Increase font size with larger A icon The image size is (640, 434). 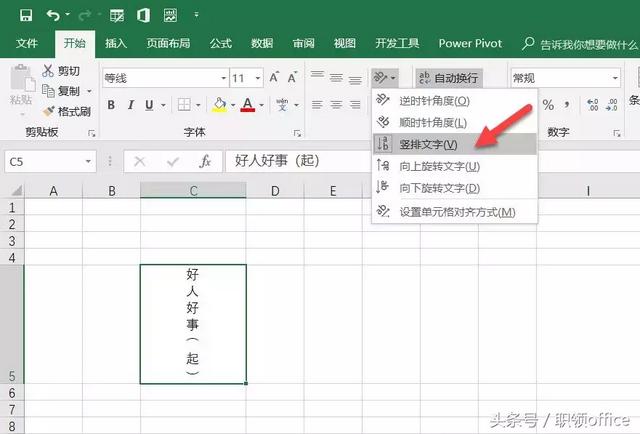click(x=274, y=77)
